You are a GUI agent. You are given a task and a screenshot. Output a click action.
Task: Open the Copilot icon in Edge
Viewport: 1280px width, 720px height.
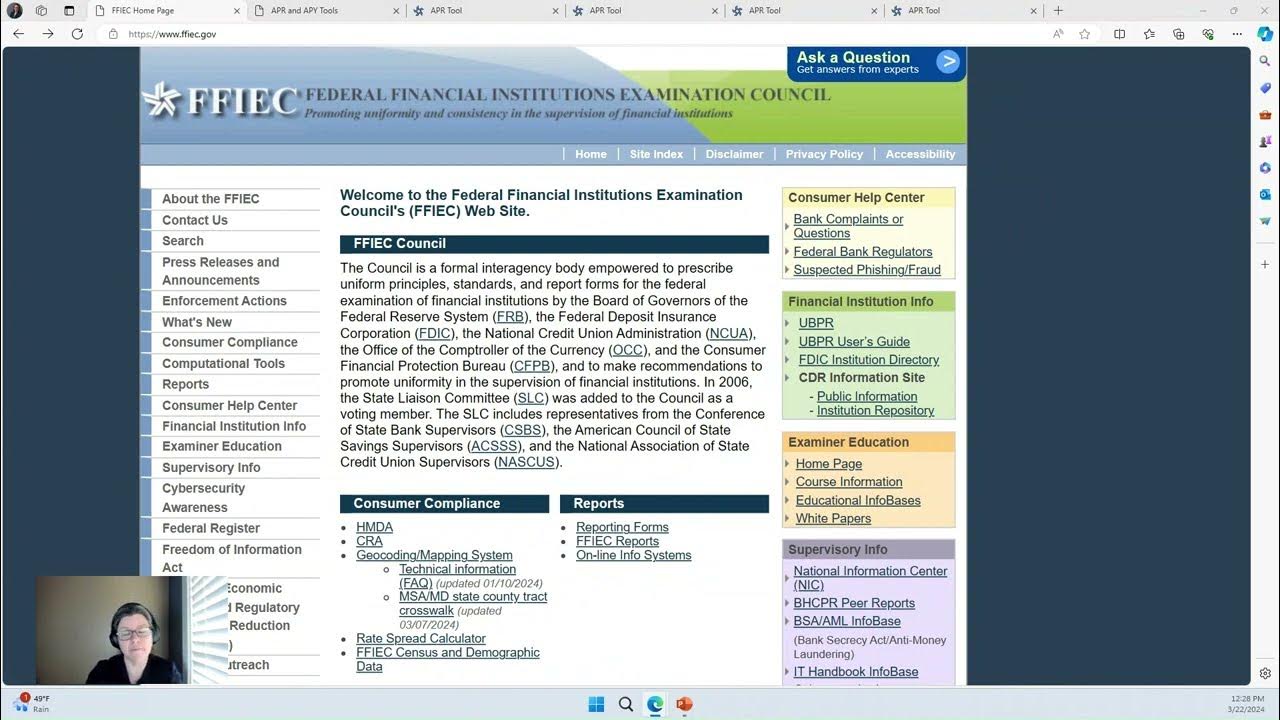tap(1265, 34)
